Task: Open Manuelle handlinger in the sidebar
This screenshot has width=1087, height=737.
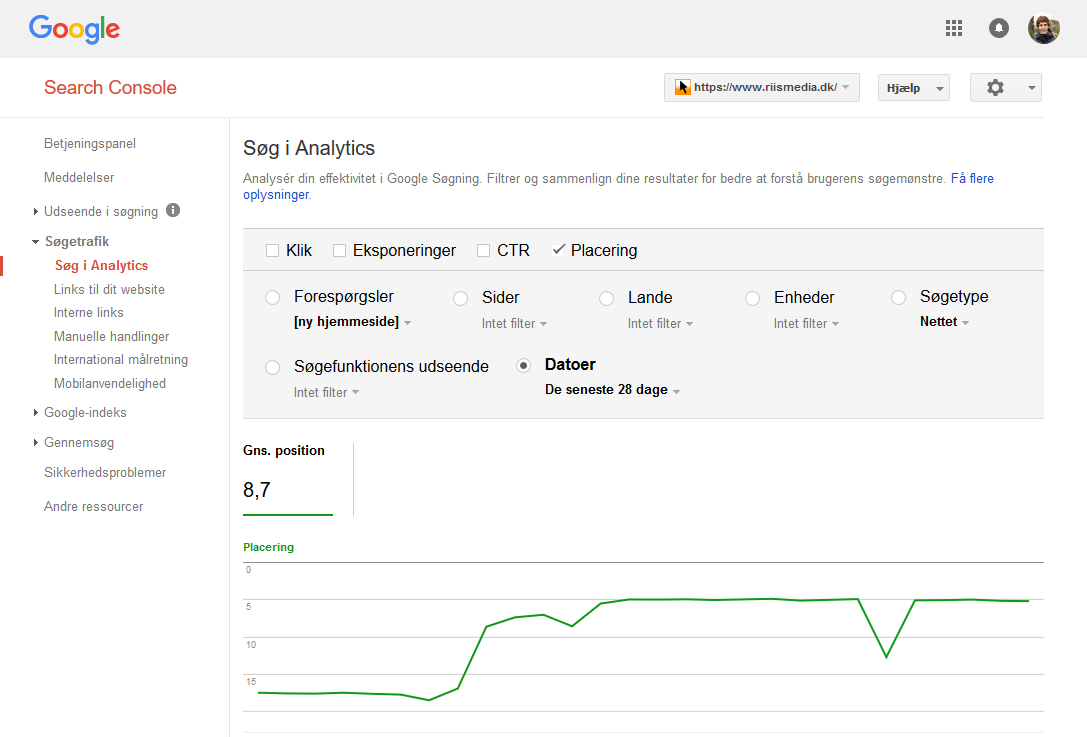Action: point(112,336)
